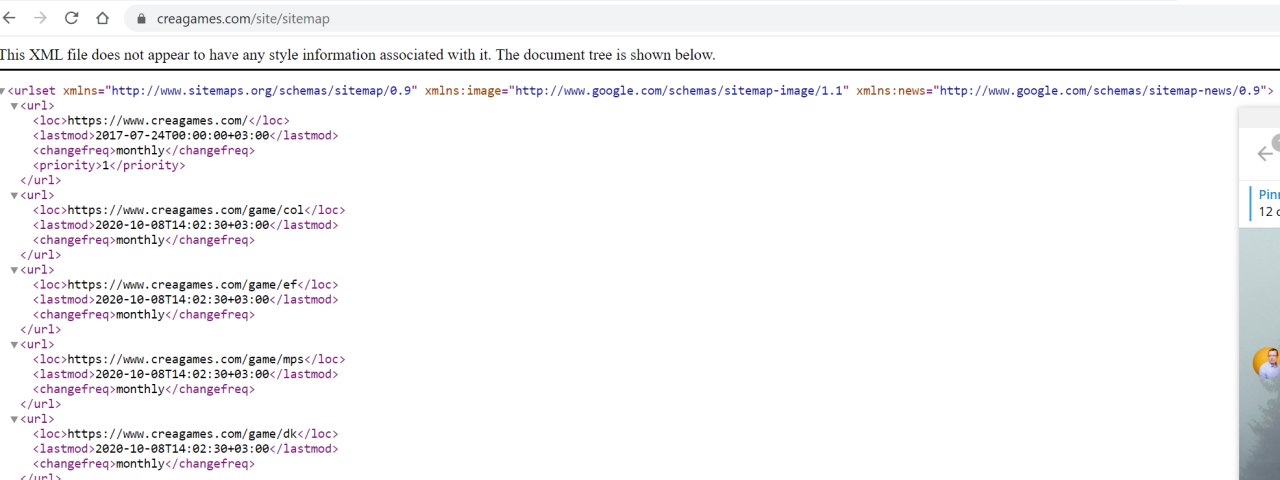
Task: Click the loc text https://www.creagames.com/game/mps
Action: coord(185,359)
